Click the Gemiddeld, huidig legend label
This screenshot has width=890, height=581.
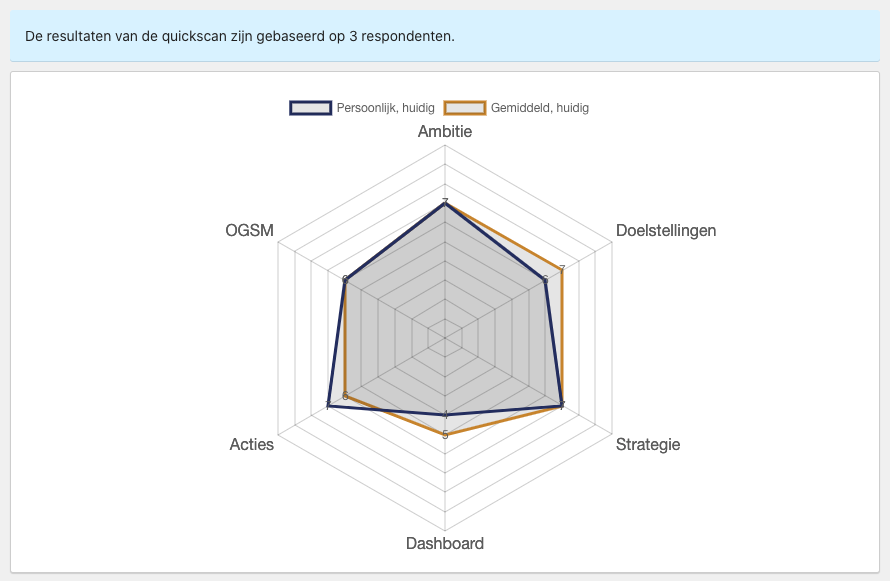pyautogui.click(x=540, y=108)
